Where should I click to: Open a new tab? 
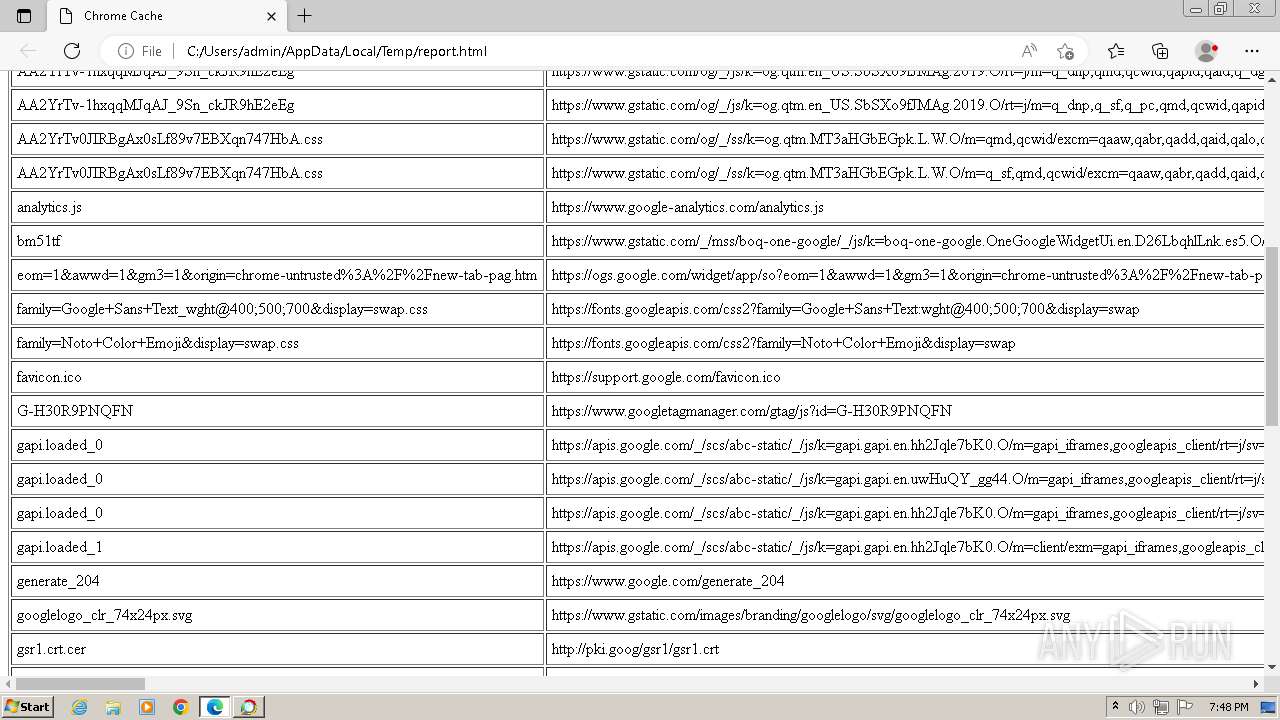tap(305, 16)
